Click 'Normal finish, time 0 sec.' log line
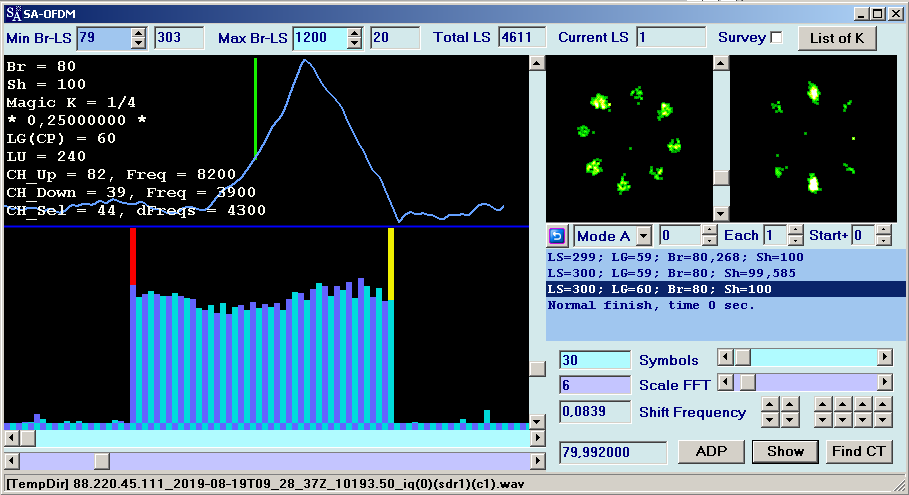Screen dimensions: 909x495 click(x=725, y=305)
